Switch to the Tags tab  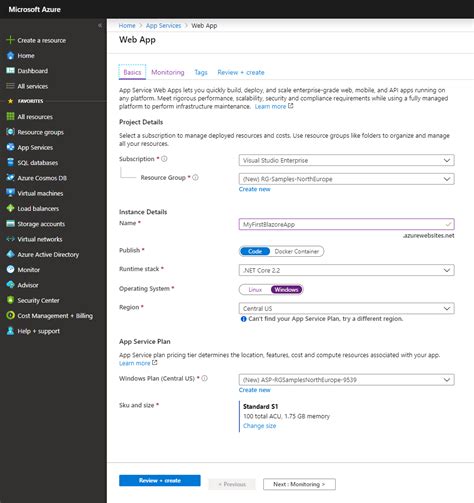[201, 72]
